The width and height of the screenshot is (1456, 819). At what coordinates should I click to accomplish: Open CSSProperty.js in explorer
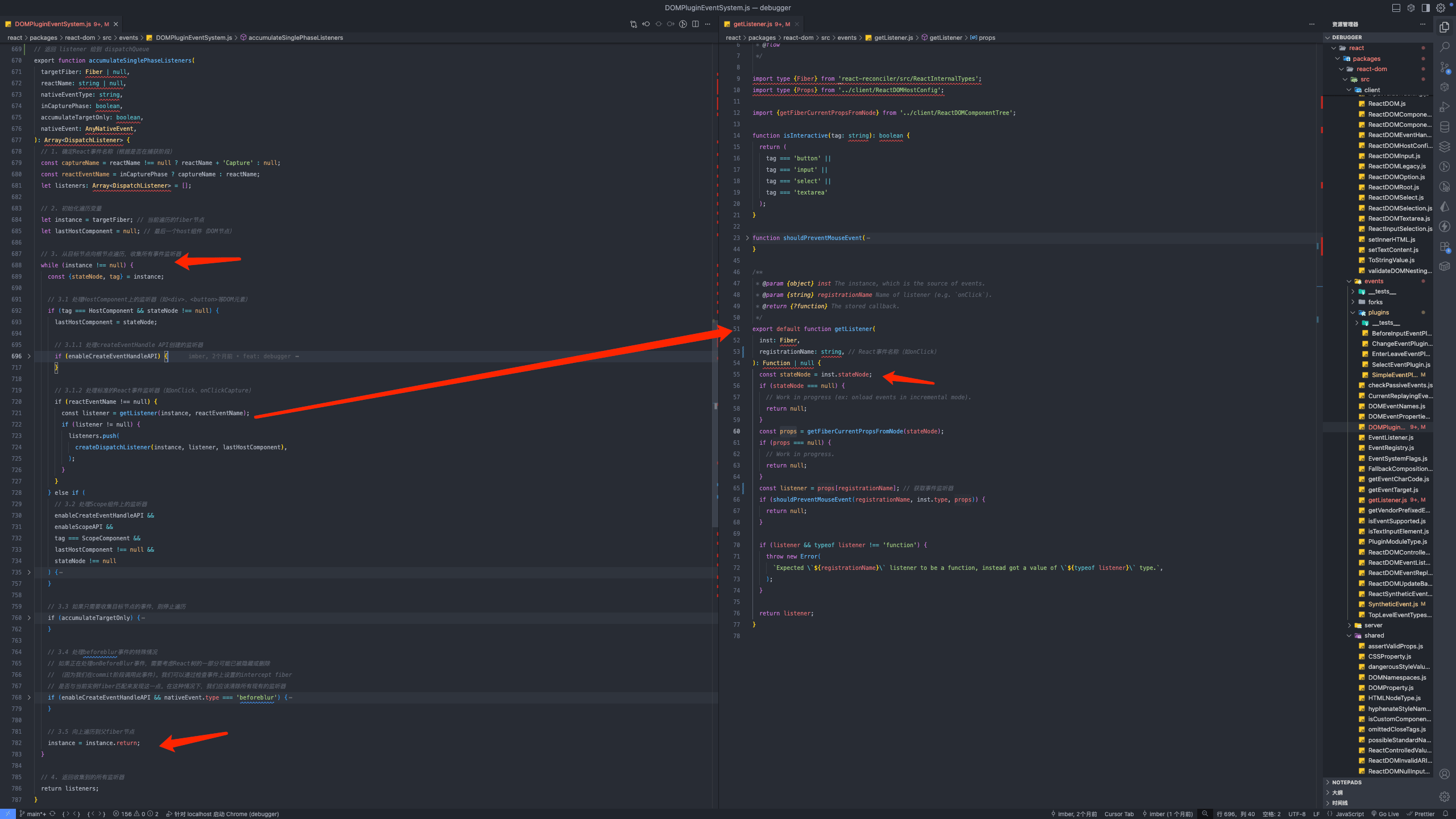pyautogui.click(x=1389, y=656)
